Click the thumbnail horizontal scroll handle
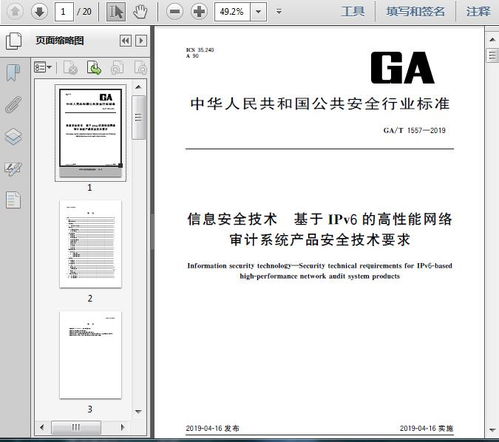 click(x=76, y=427)
